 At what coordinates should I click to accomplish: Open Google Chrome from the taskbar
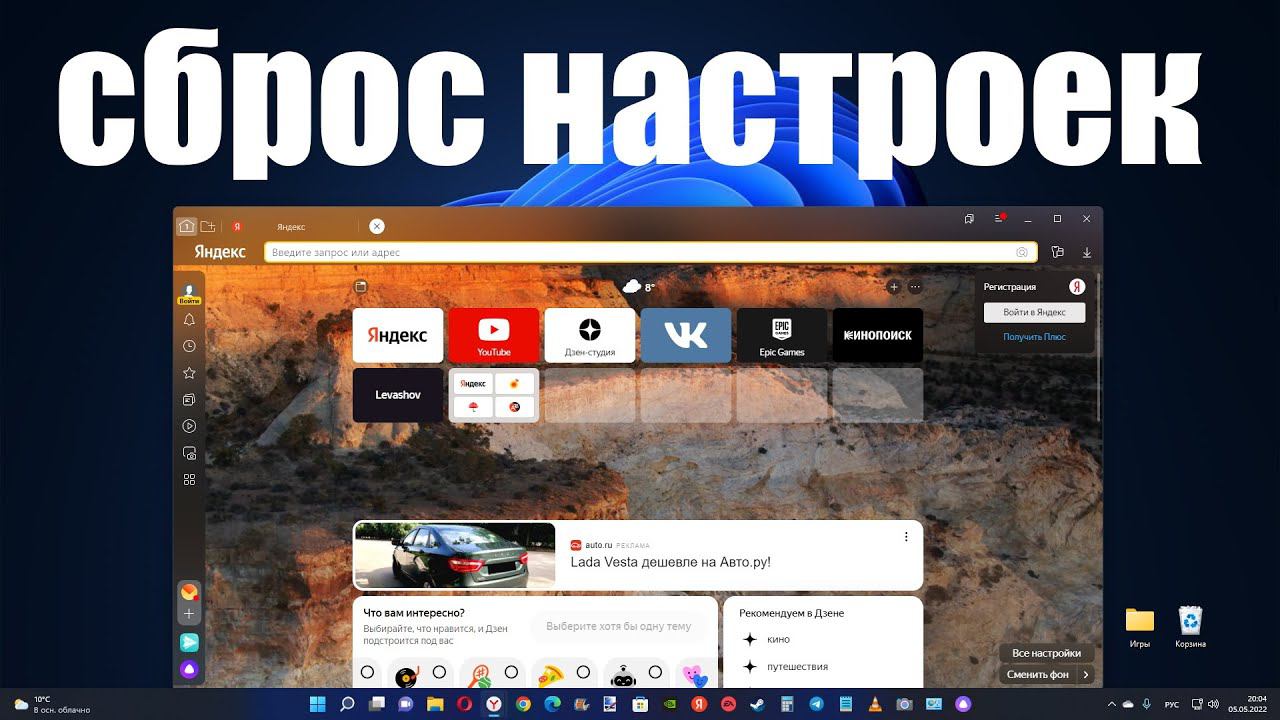click(x=523, y=704)
